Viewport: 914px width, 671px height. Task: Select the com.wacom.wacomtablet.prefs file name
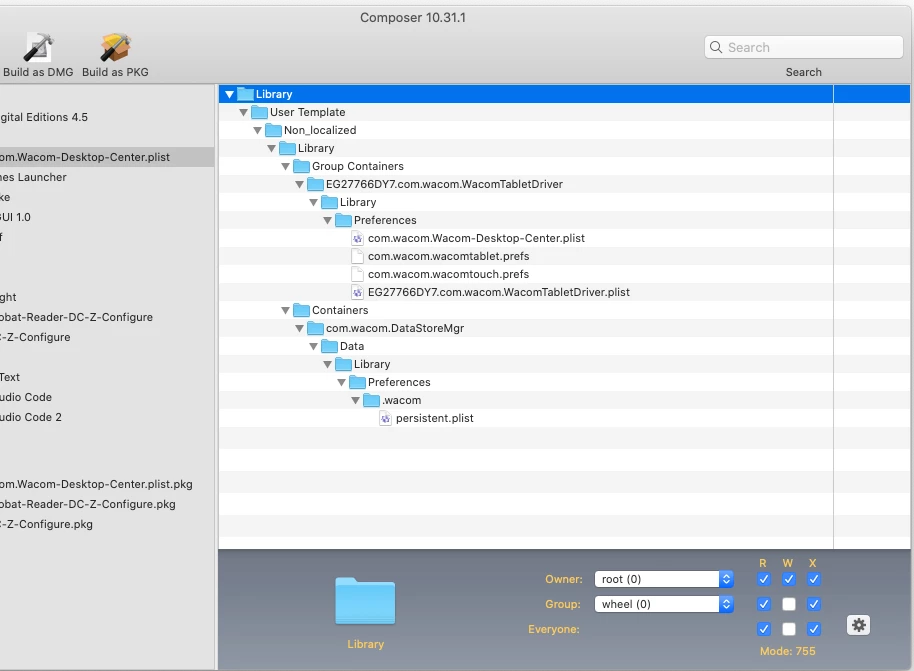pos(448,256)
